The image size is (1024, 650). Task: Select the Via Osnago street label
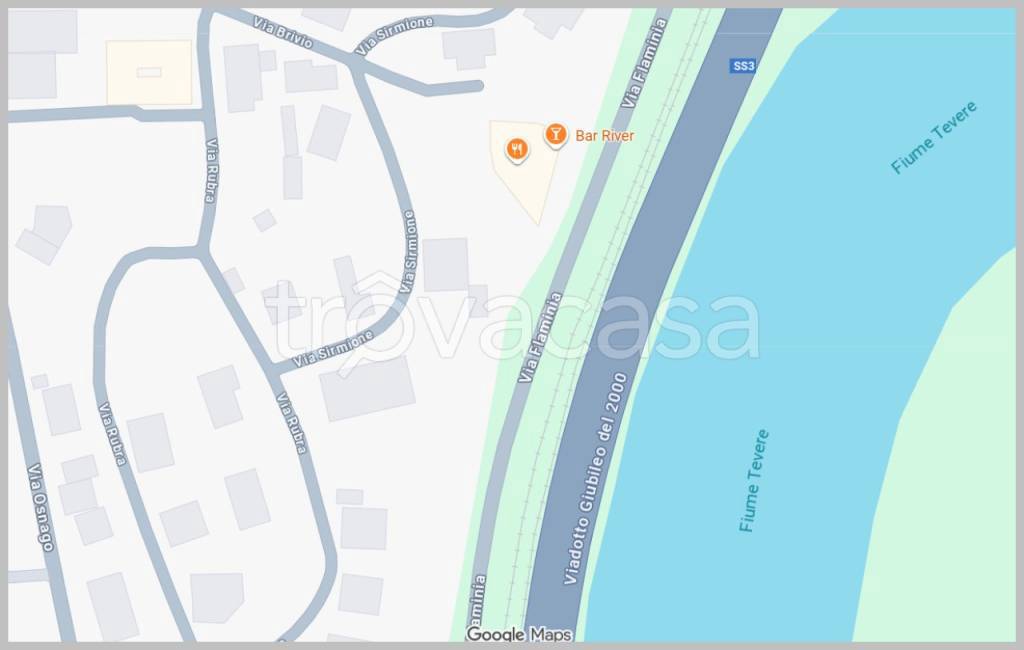pyautogui.click(x=40, y=507)
